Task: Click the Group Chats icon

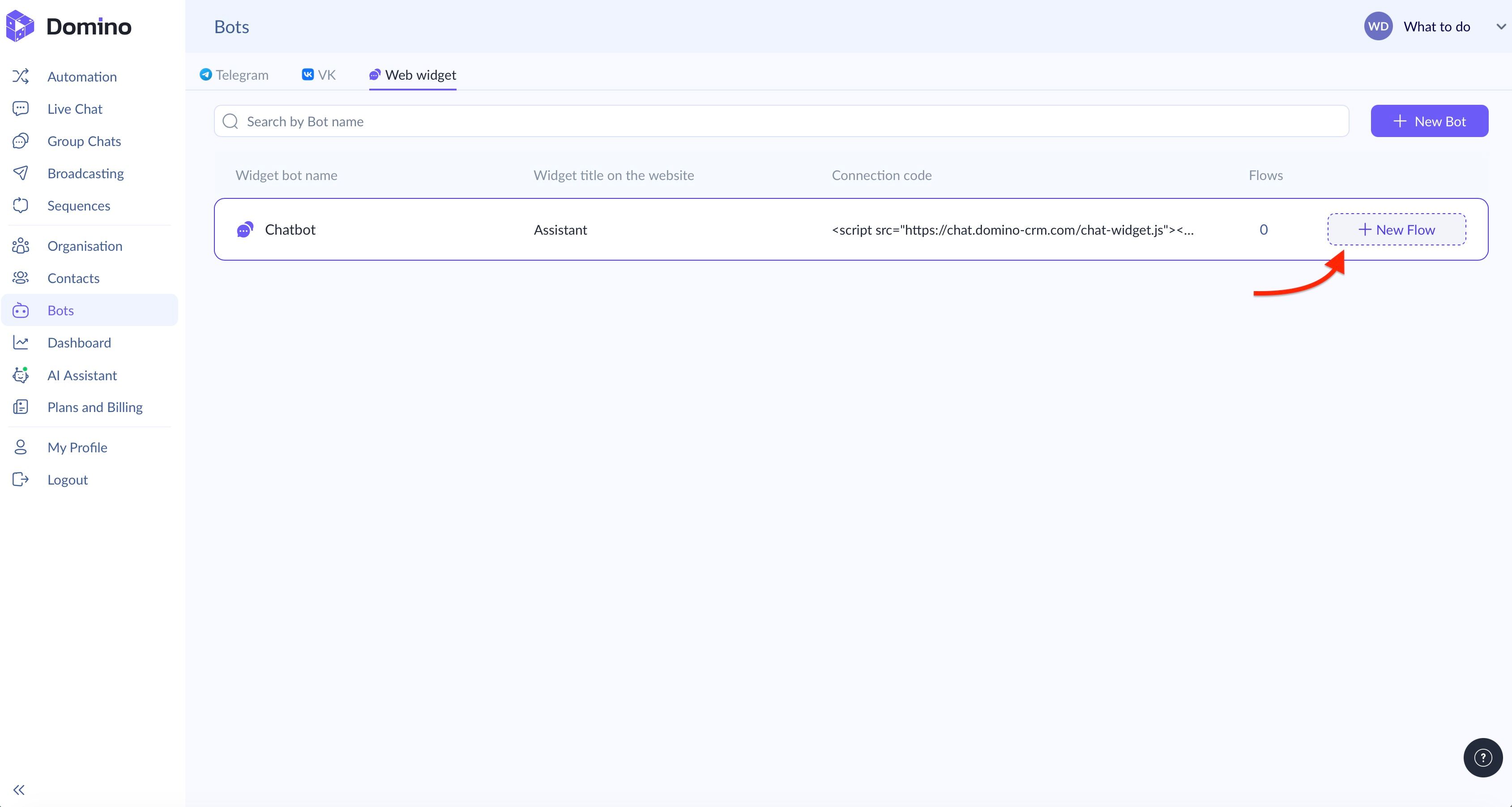Action: pyautogui.click(x=21, y=141)
